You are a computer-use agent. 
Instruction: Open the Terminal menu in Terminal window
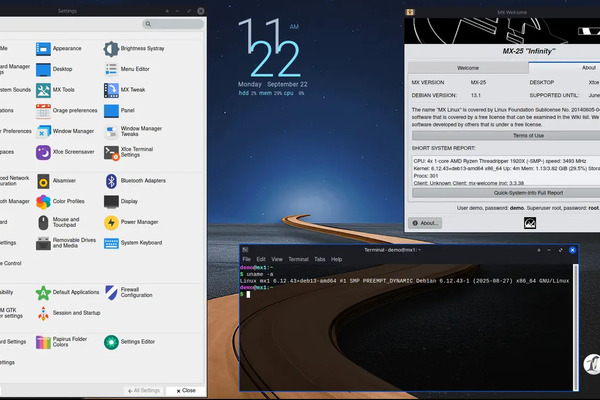[298, 259]
